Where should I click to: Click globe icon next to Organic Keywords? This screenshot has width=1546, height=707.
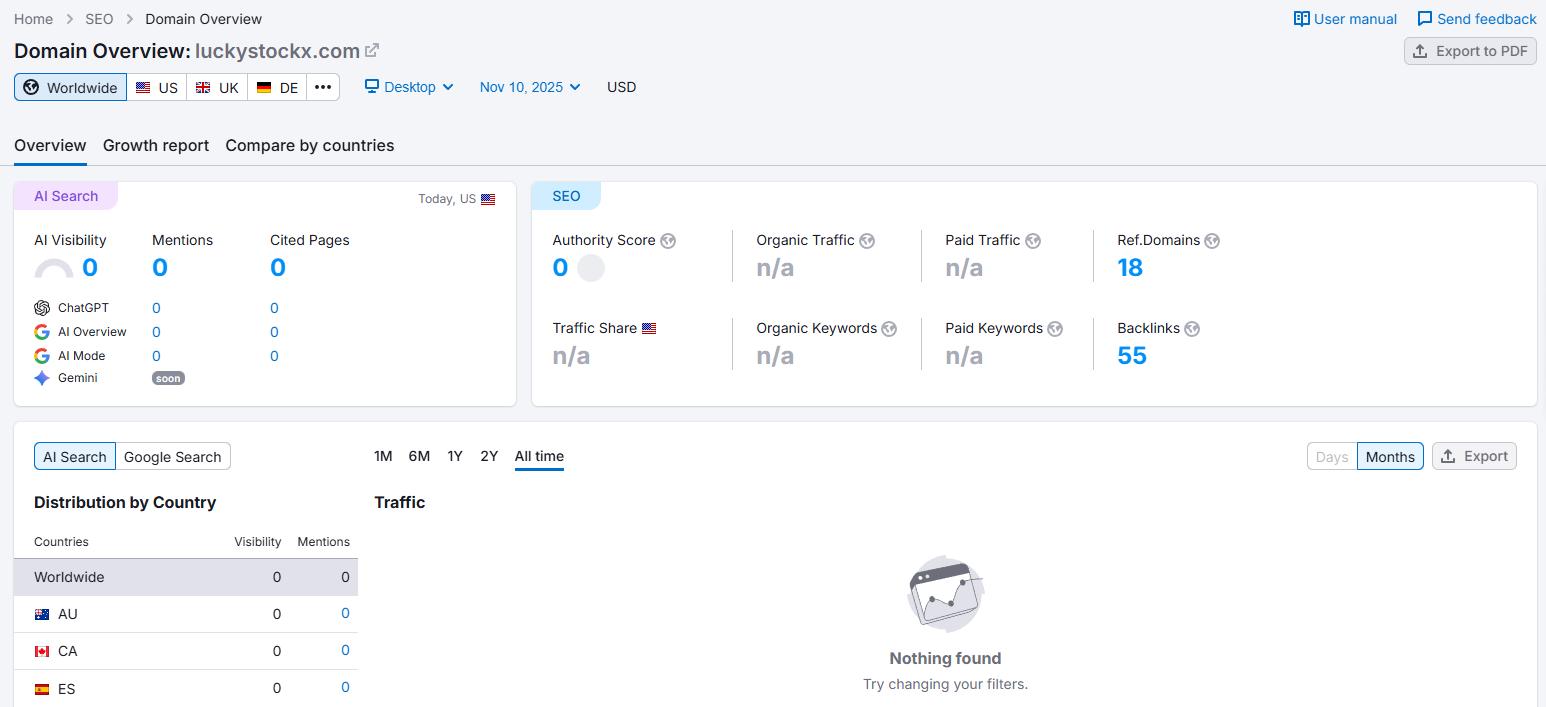(889, 329)
